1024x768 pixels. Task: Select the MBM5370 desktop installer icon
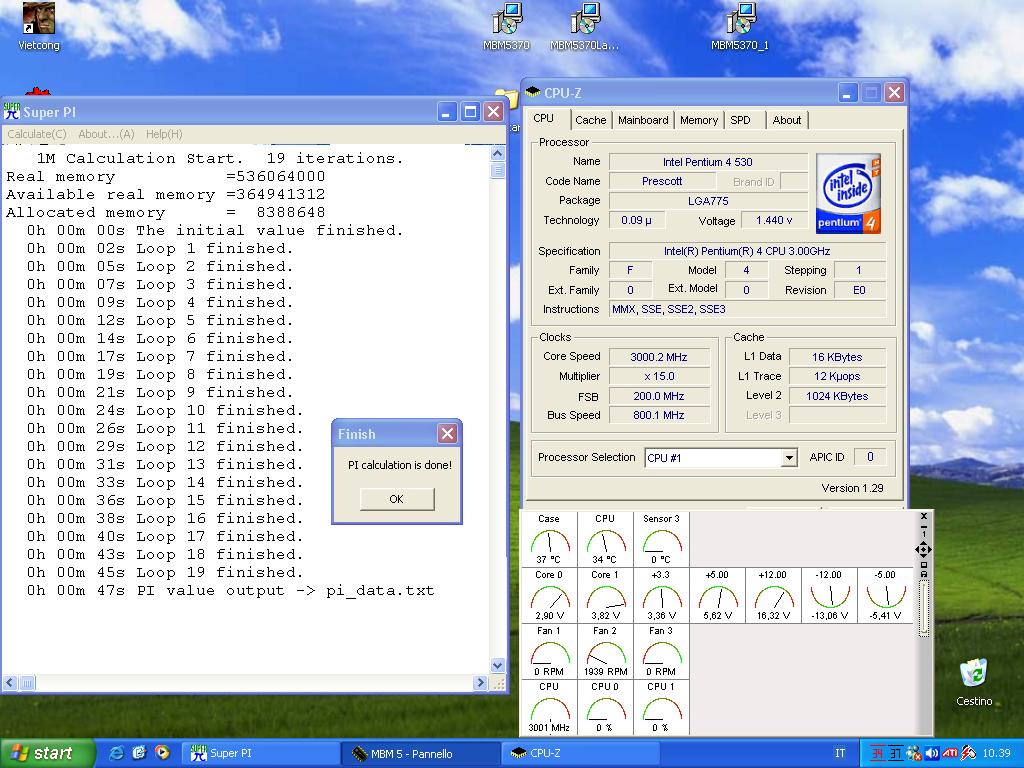click(x=506, y=26)
